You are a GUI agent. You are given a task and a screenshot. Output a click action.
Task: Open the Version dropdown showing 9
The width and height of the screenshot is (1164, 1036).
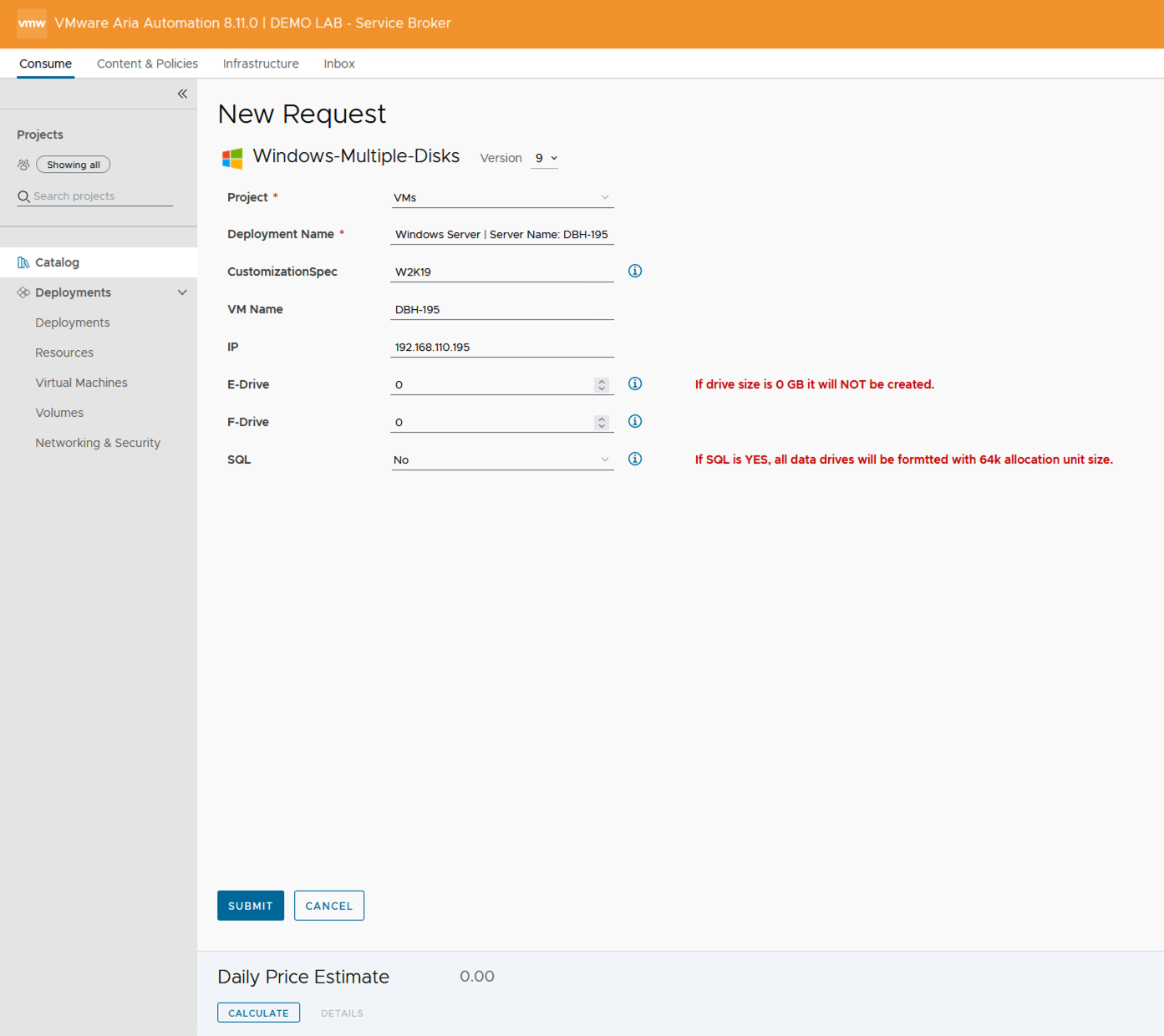pyautogui.click(x=546, y=158)
